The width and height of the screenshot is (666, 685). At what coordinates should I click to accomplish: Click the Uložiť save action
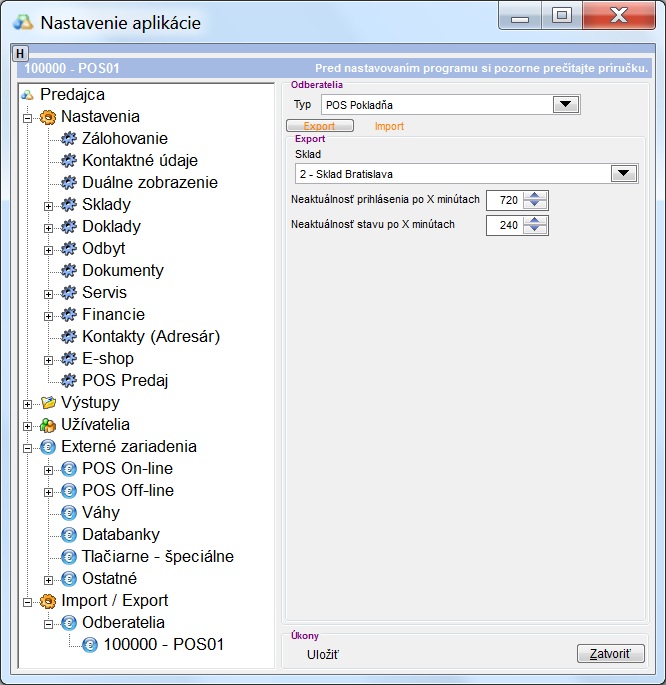click(x=323, y=655)
